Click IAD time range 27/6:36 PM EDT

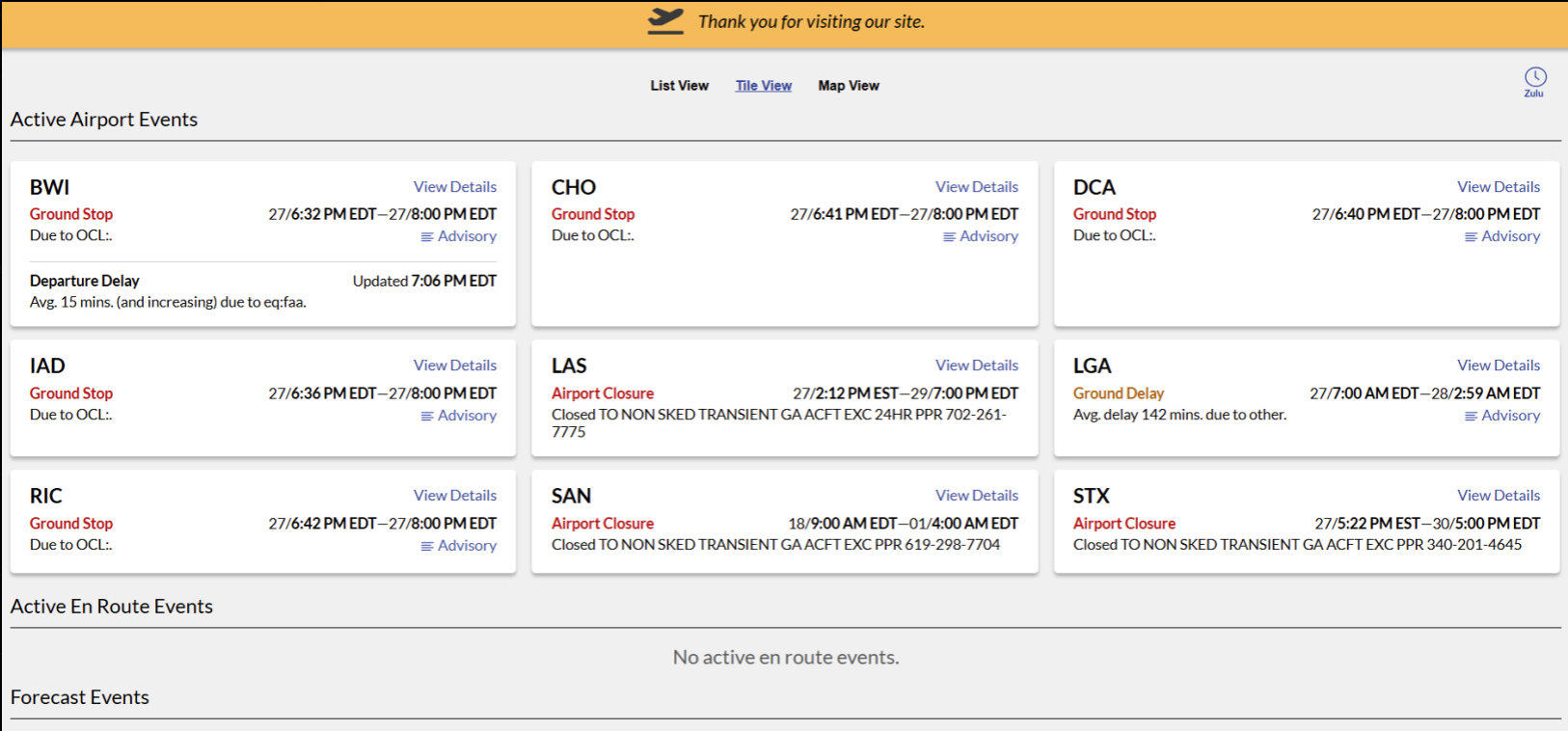[x=383, y=393]
